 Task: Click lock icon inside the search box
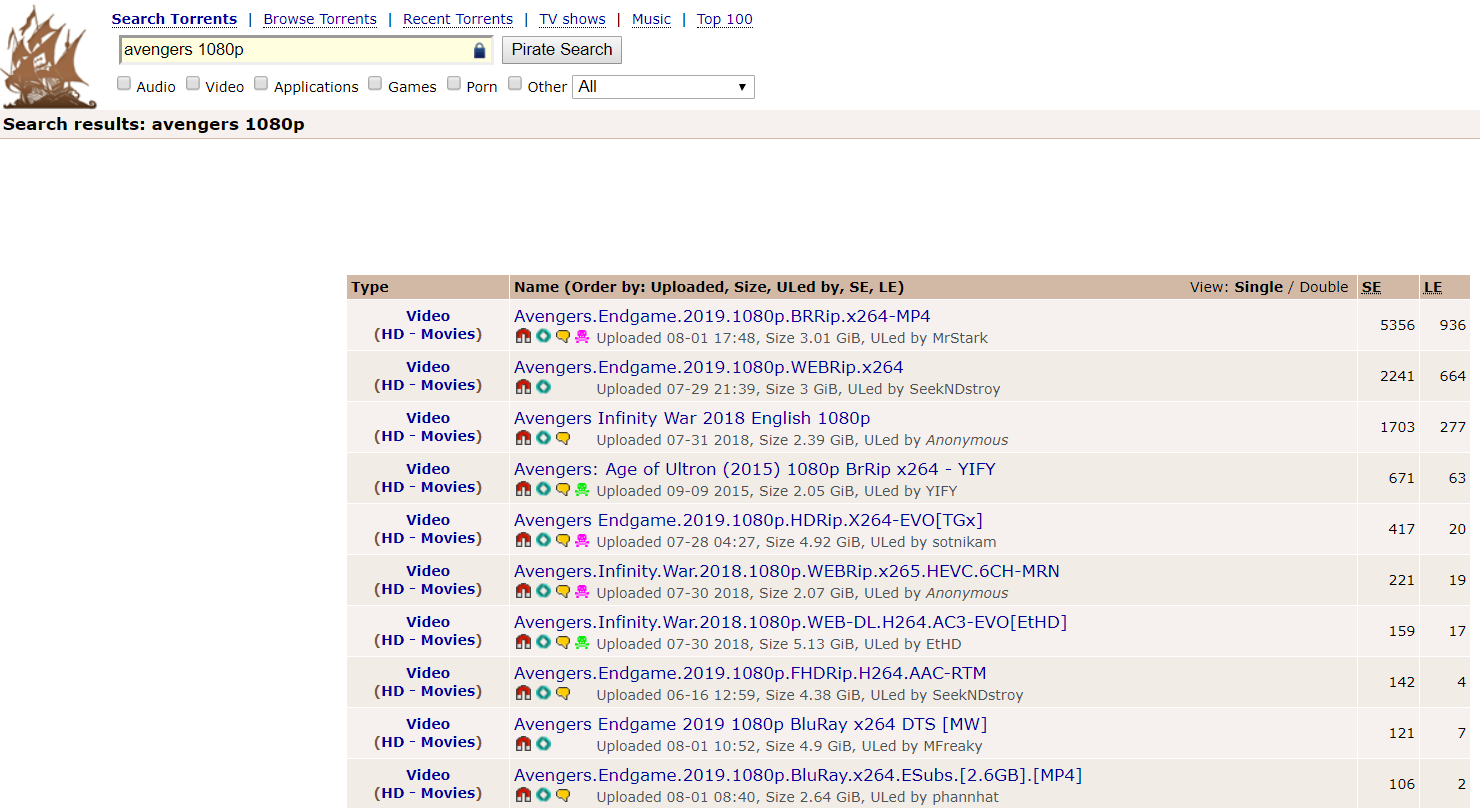click(479, 50)
